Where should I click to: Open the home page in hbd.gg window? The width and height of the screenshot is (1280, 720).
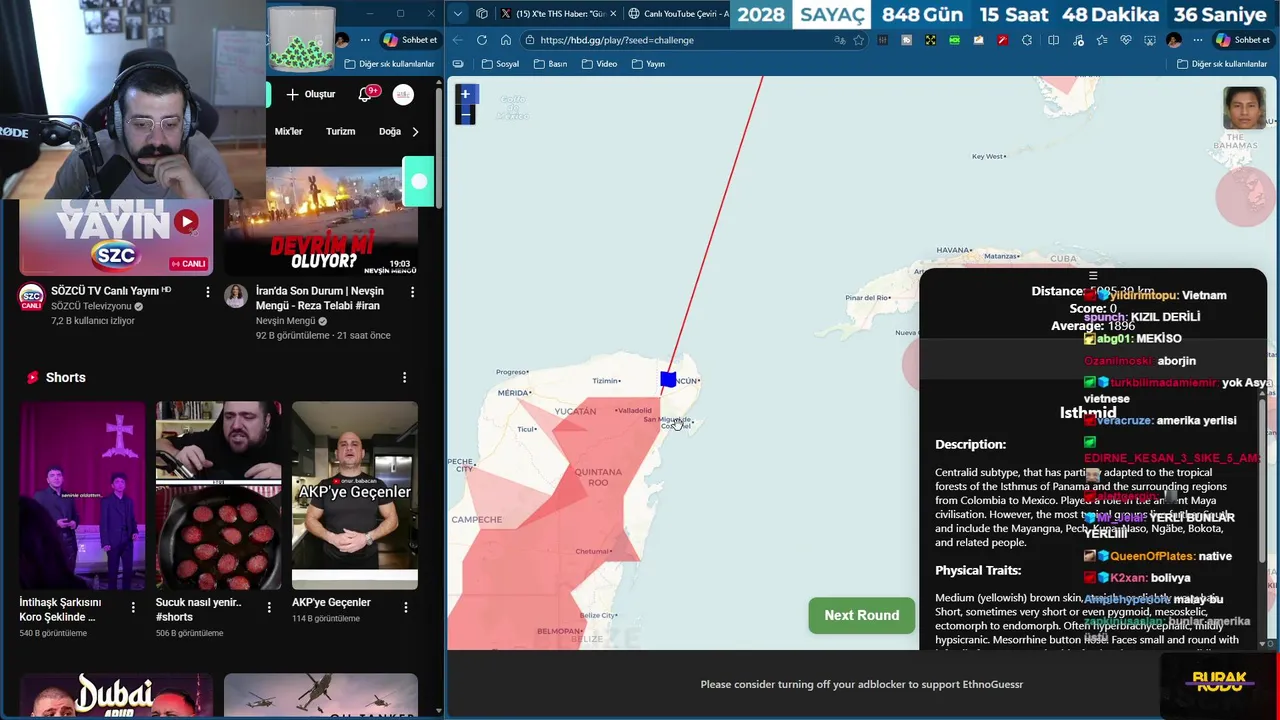click(506, 40)
